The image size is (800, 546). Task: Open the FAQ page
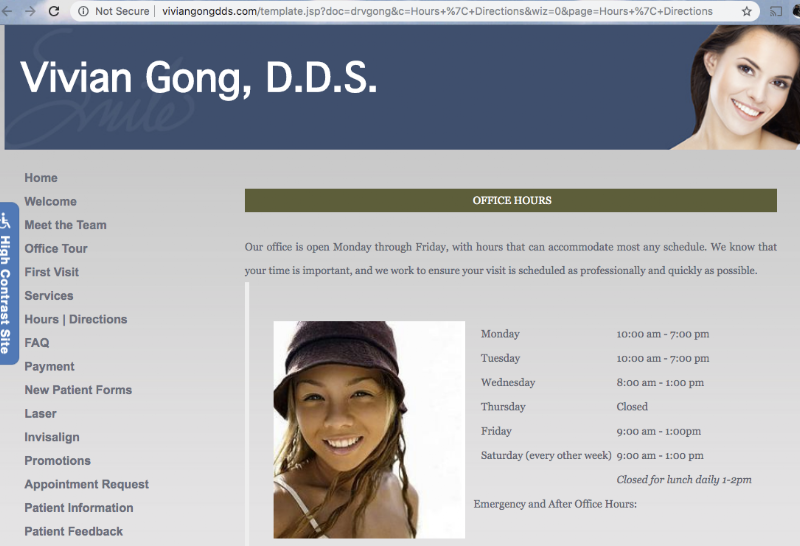click(x=37, y=342)
